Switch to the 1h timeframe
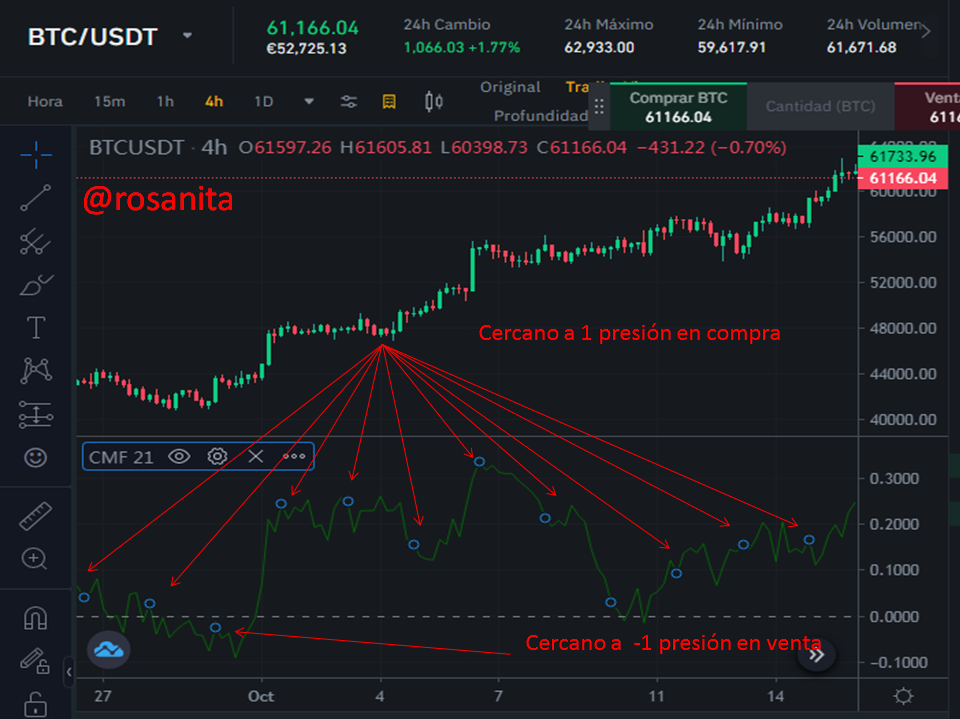This screenshot has width=960, height=719. [x=165, y=102]
